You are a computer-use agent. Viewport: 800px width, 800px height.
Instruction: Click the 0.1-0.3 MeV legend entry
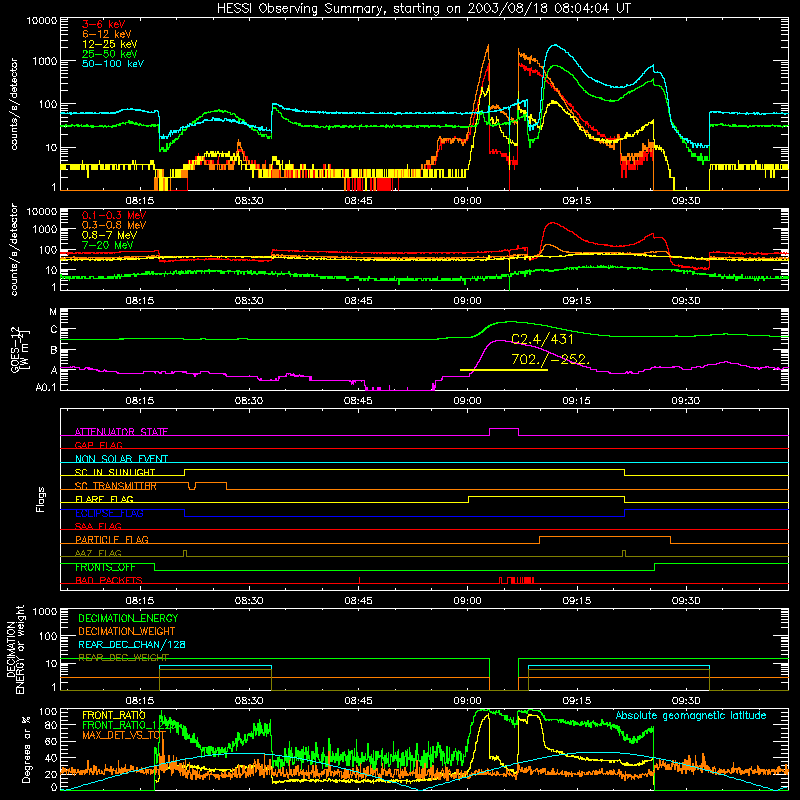pos(114,215)
